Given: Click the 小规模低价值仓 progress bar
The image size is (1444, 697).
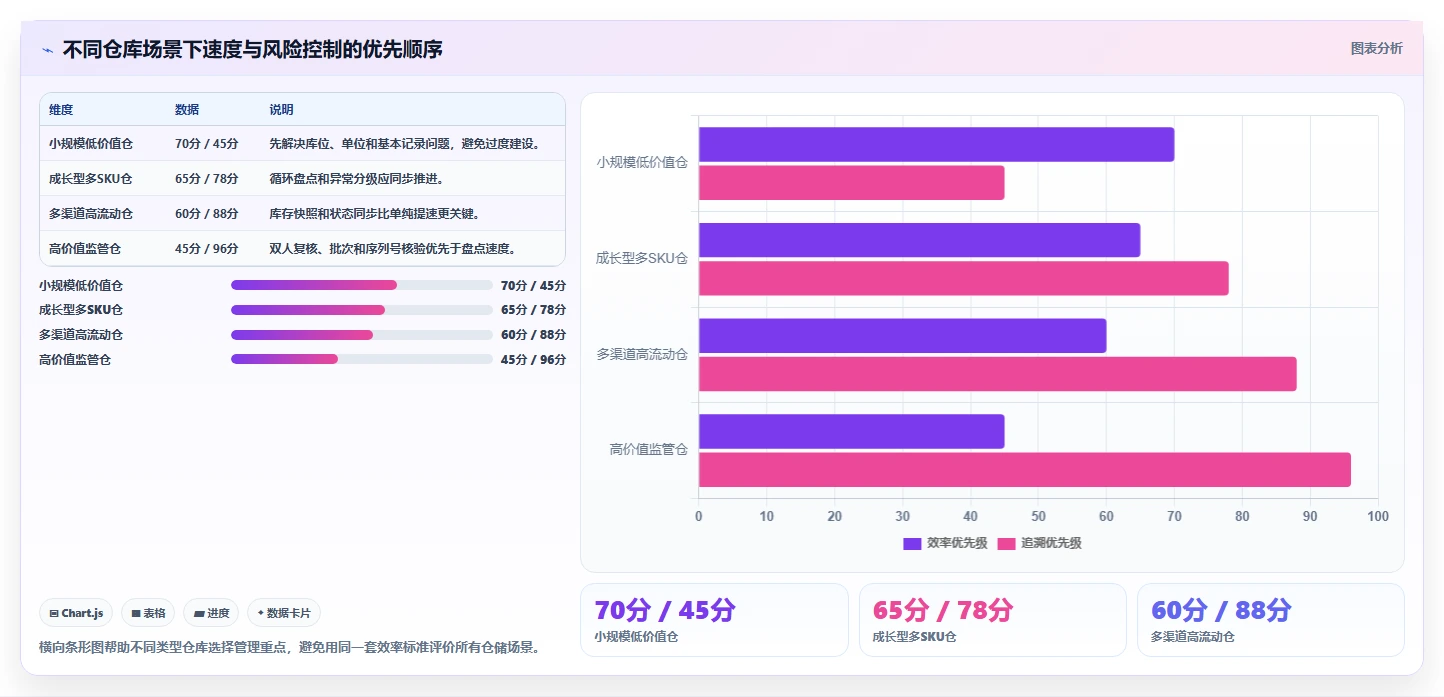Looking at the screenshot, I should click(x=361, y=285).
